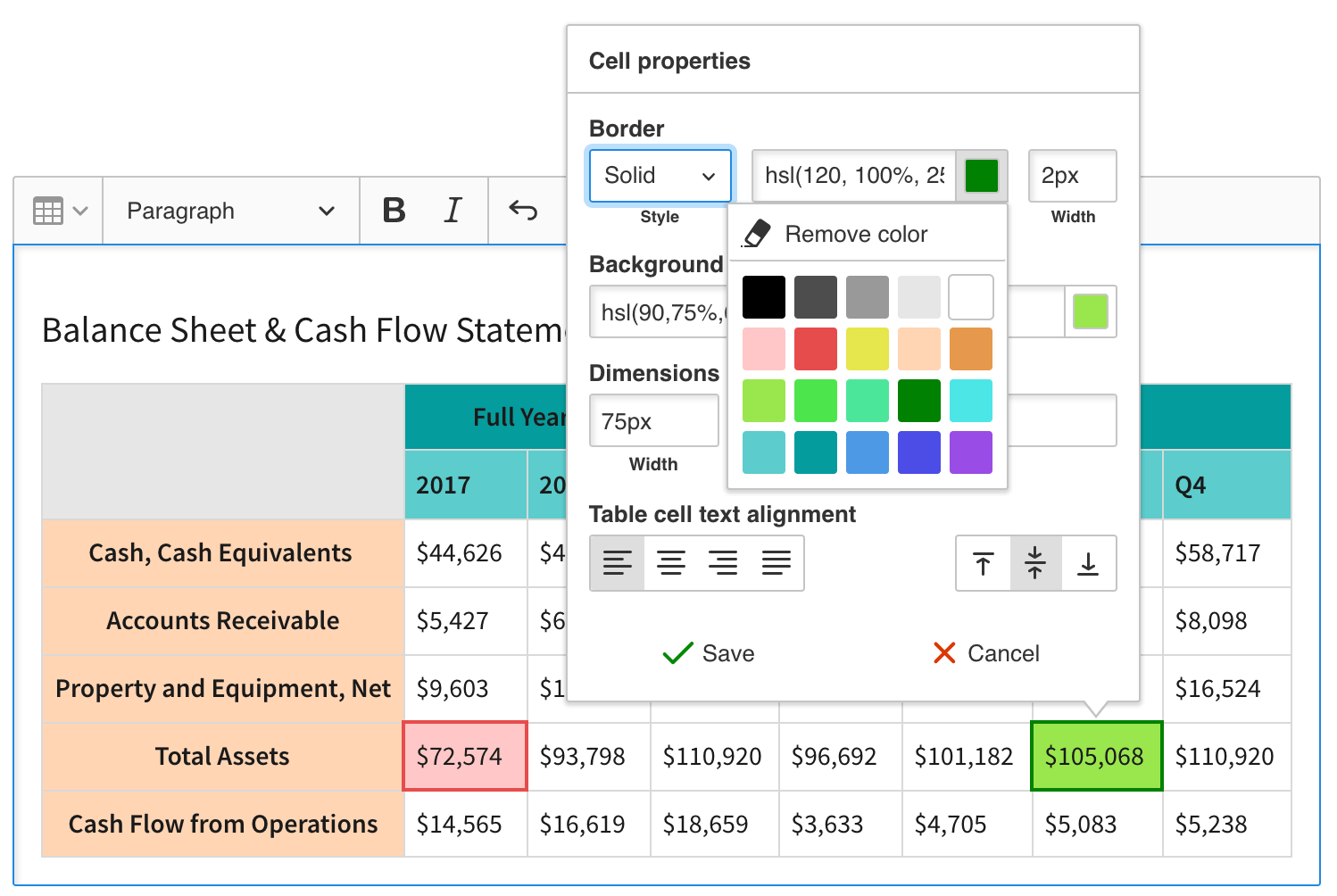Click the $101,182 cell
The image size is (1337, 896).
(967, 756)
